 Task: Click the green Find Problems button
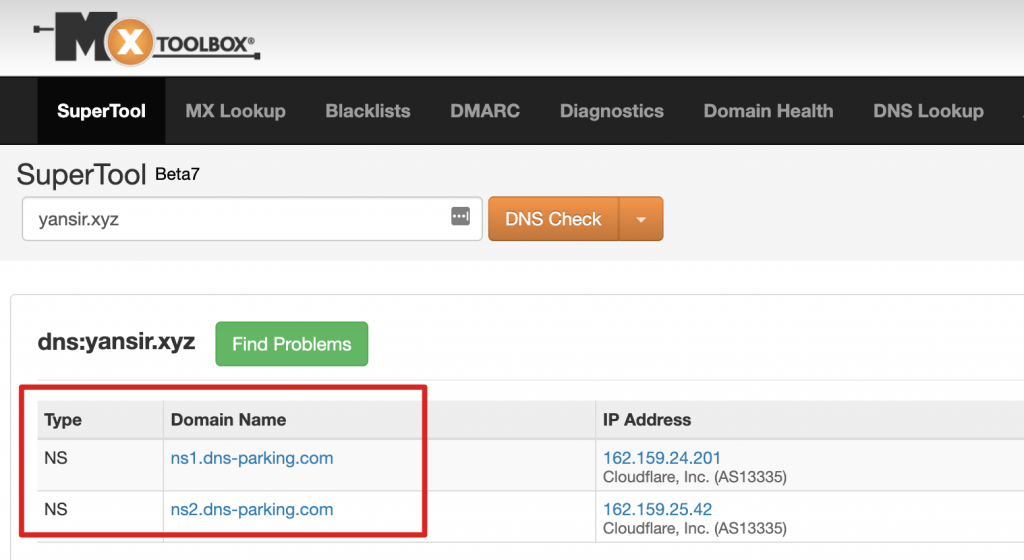(x=292, y=344)
